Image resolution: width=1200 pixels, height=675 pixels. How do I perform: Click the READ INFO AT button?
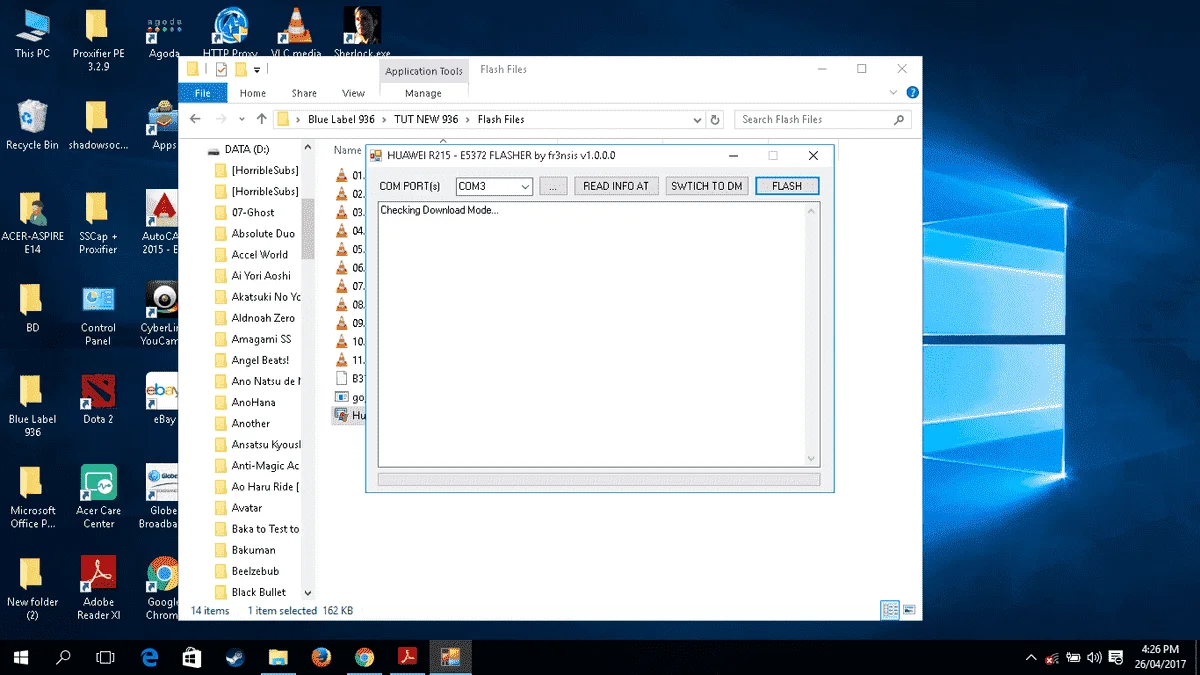616,186
